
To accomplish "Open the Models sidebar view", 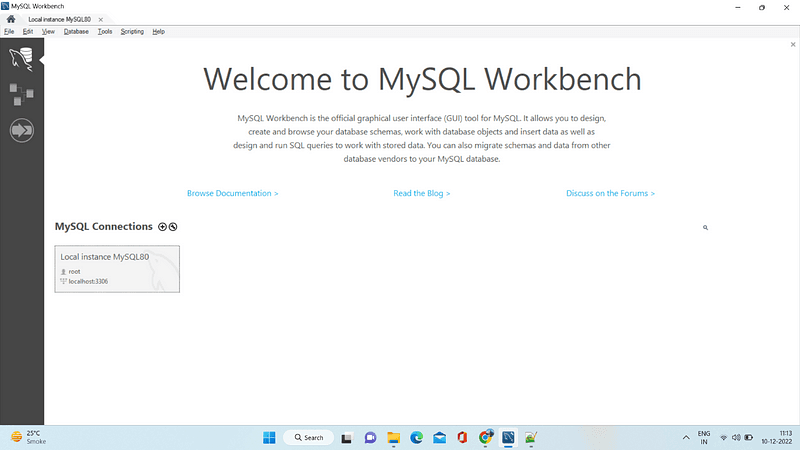I will coord(21,95).
